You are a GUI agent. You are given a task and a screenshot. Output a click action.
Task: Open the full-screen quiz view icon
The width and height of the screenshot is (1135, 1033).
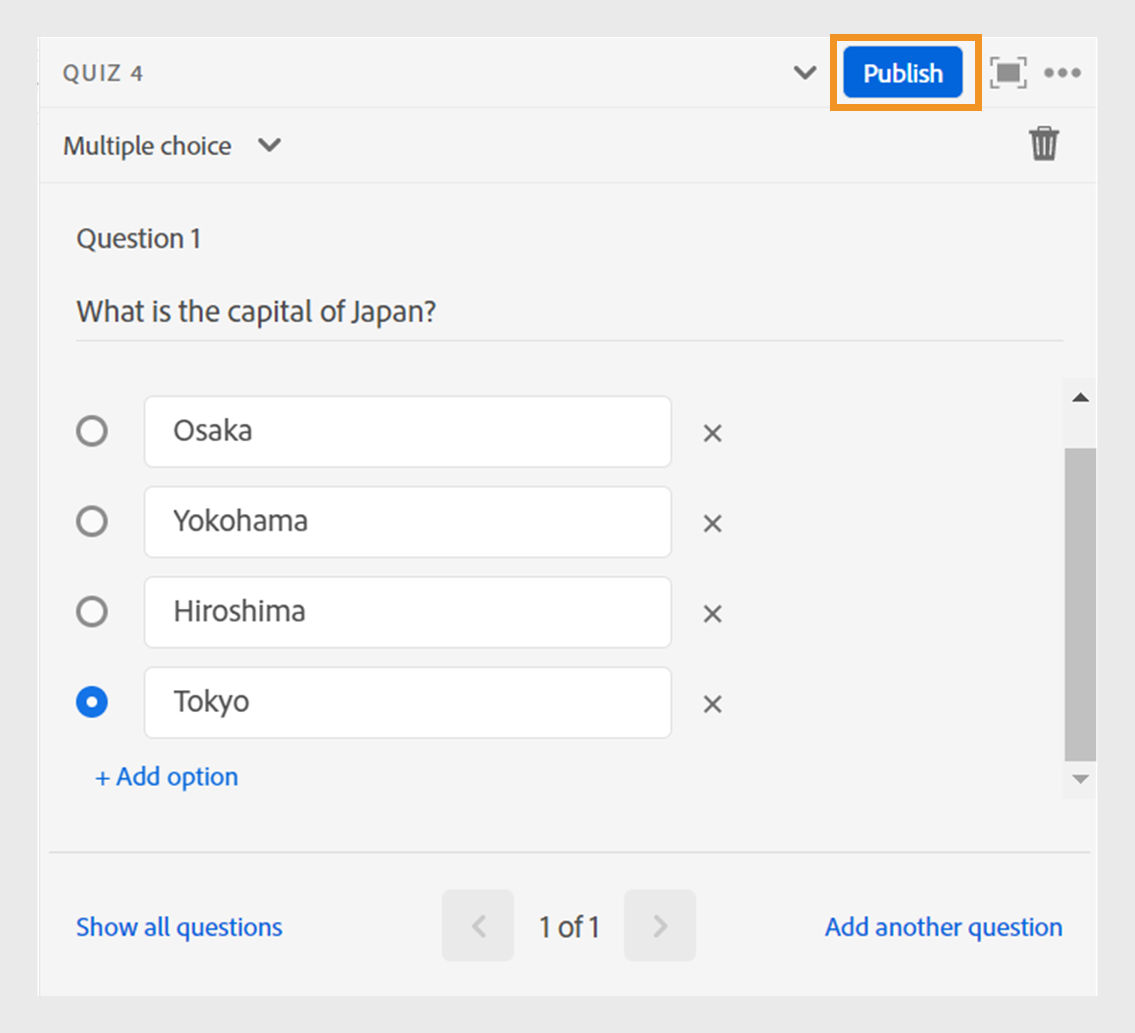(1008, 72)
